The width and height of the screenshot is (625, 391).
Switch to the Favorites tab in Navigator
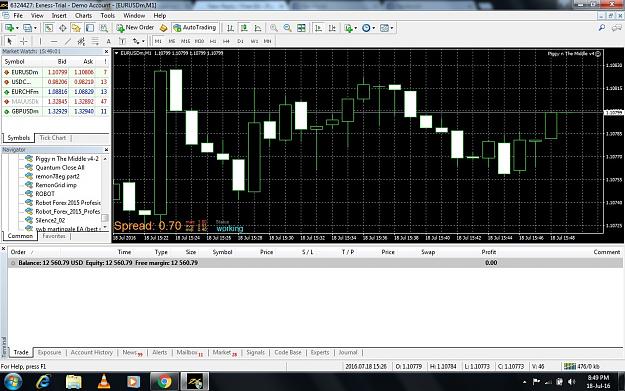pos(54,236)
